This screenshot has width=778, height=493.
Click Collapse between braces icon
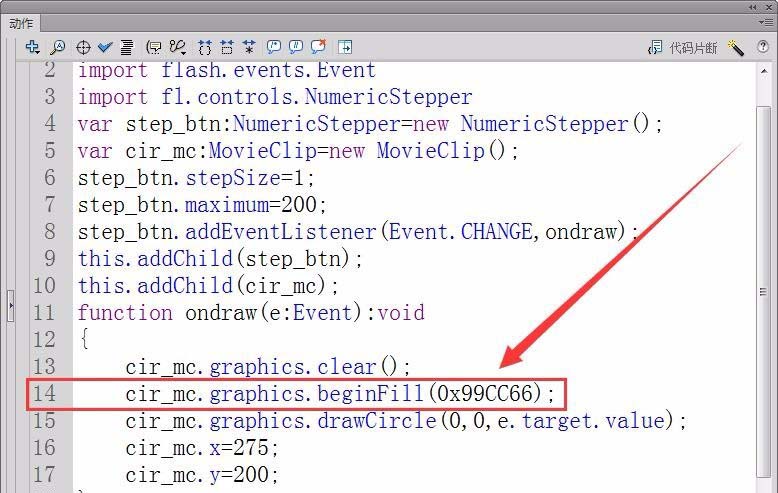pyautogui.click(x=204, y=48)
